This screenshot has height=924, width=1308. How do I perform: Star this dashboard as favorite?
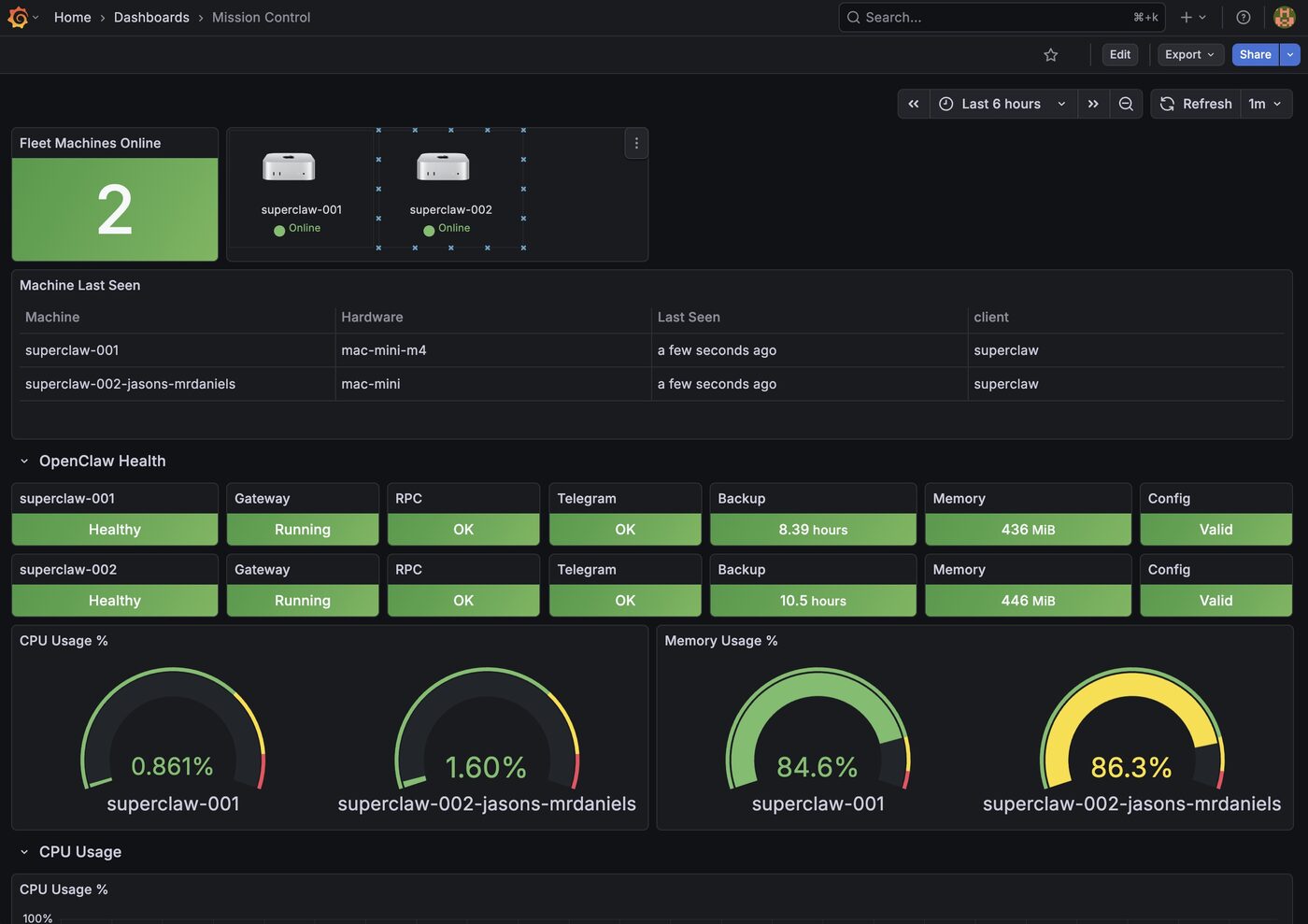(x=1050, y=55)
